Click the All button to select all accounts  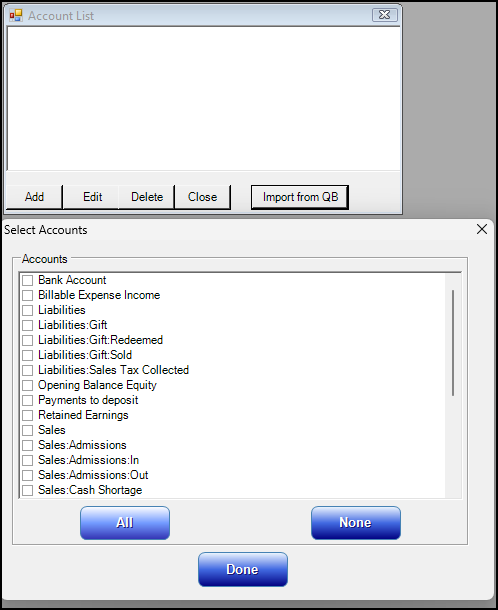click(x=125, y=523)
